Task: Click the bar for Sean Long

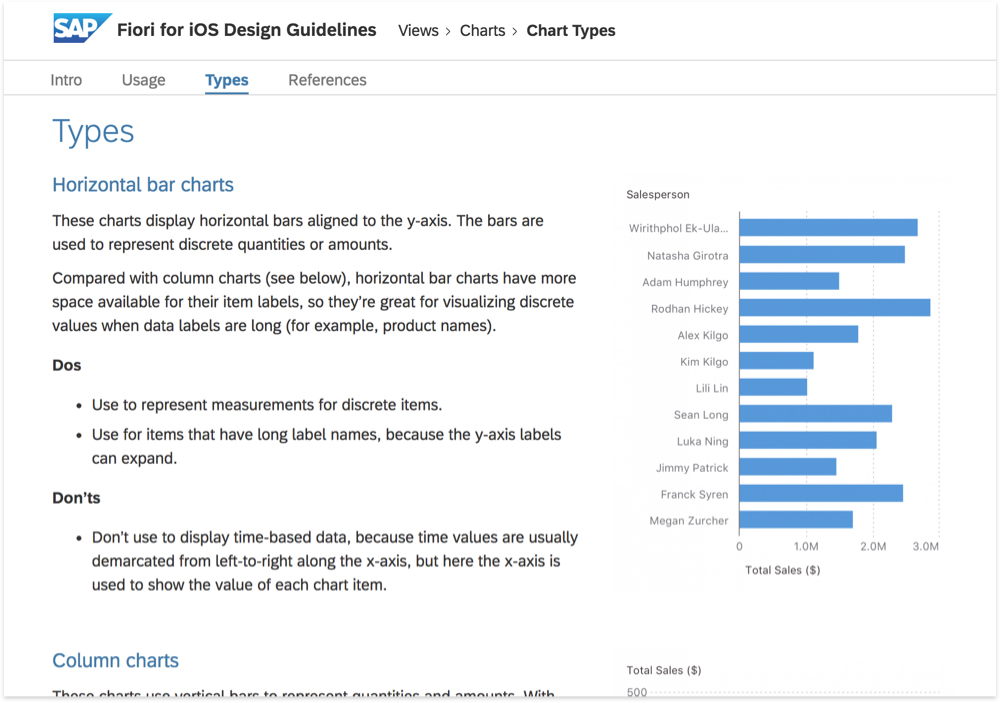Action: coord(816,413)
